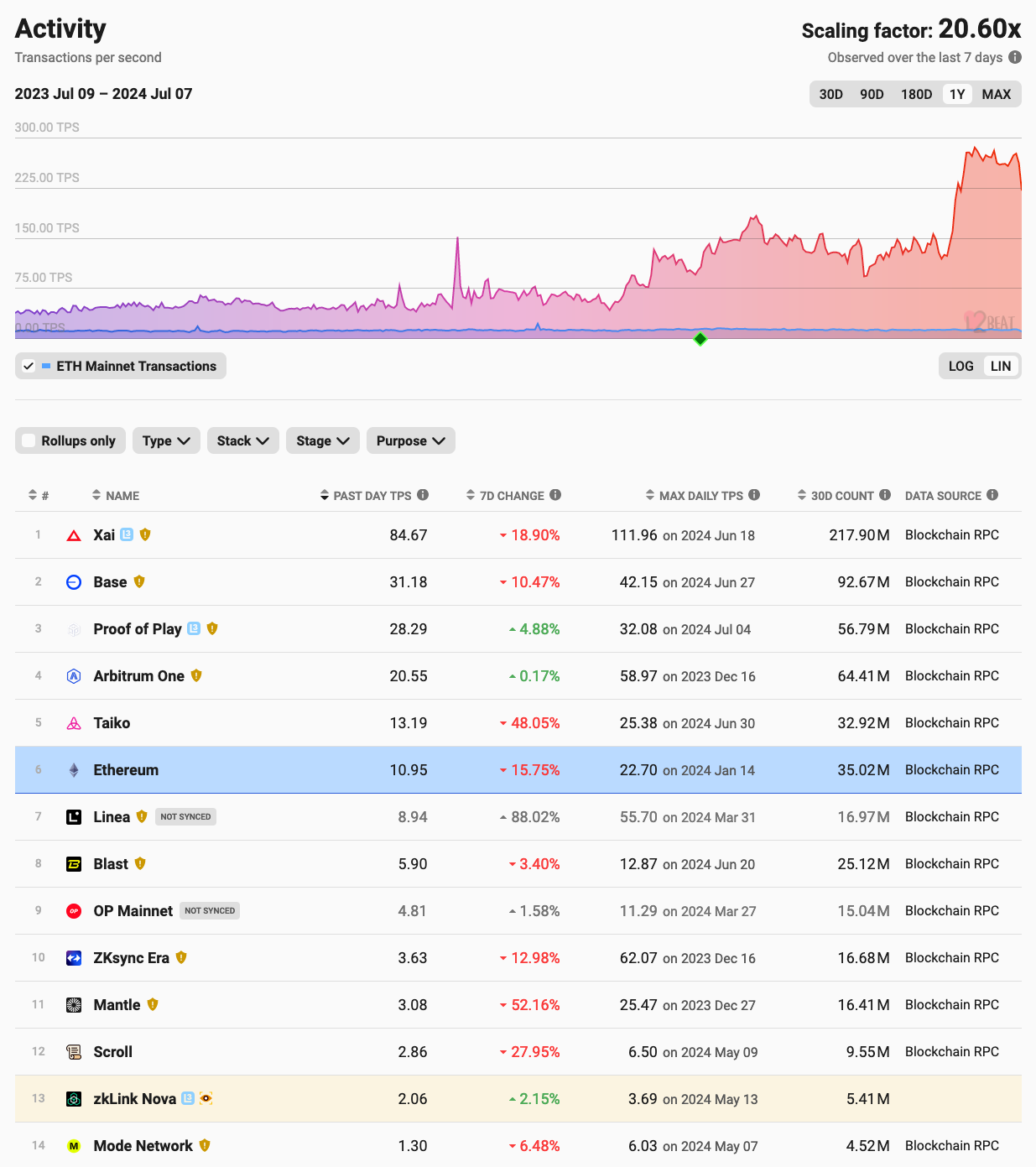Sort table by NAME column
Image resolution: width=1036 pixels, height=1167 pixels.
116,495
